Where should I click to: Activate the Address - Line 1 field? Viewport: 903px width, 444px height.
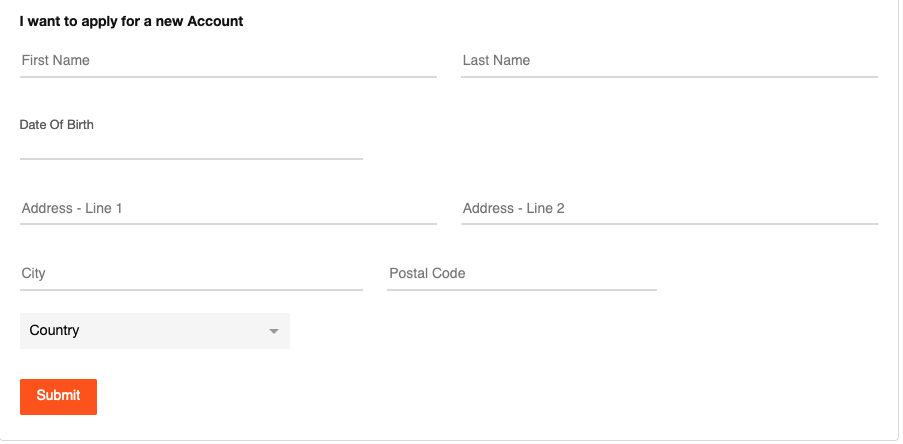point(228,209)
